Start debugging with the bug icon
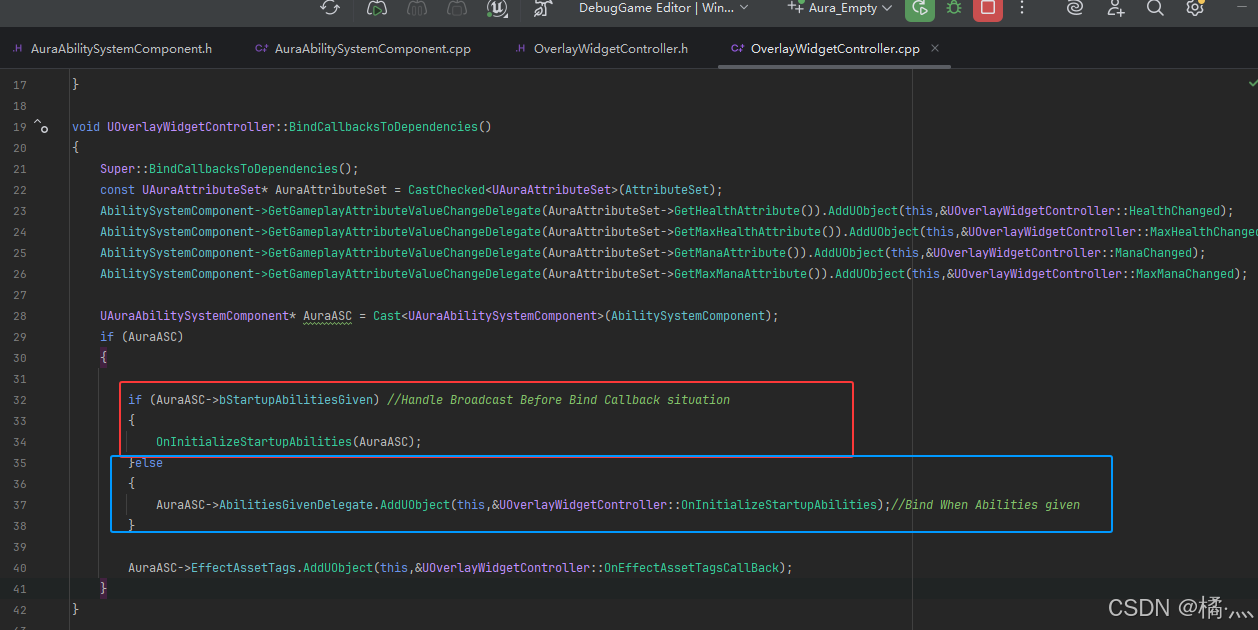The height and width of the screenshot is (630, 1258). click(x=954, y=8)
